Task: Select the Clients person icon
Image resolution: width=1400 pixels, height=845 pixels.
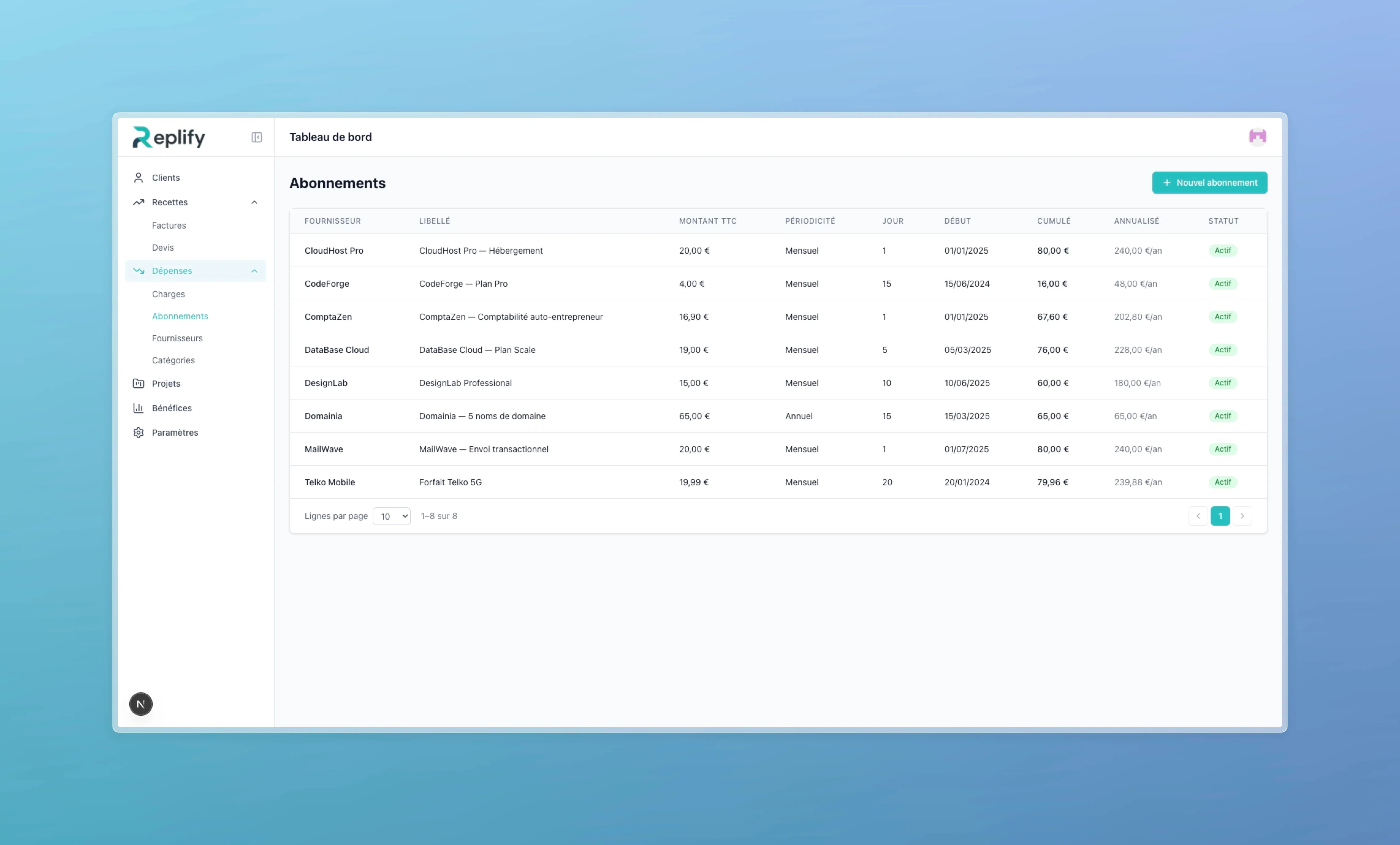Action: (138, 177)
